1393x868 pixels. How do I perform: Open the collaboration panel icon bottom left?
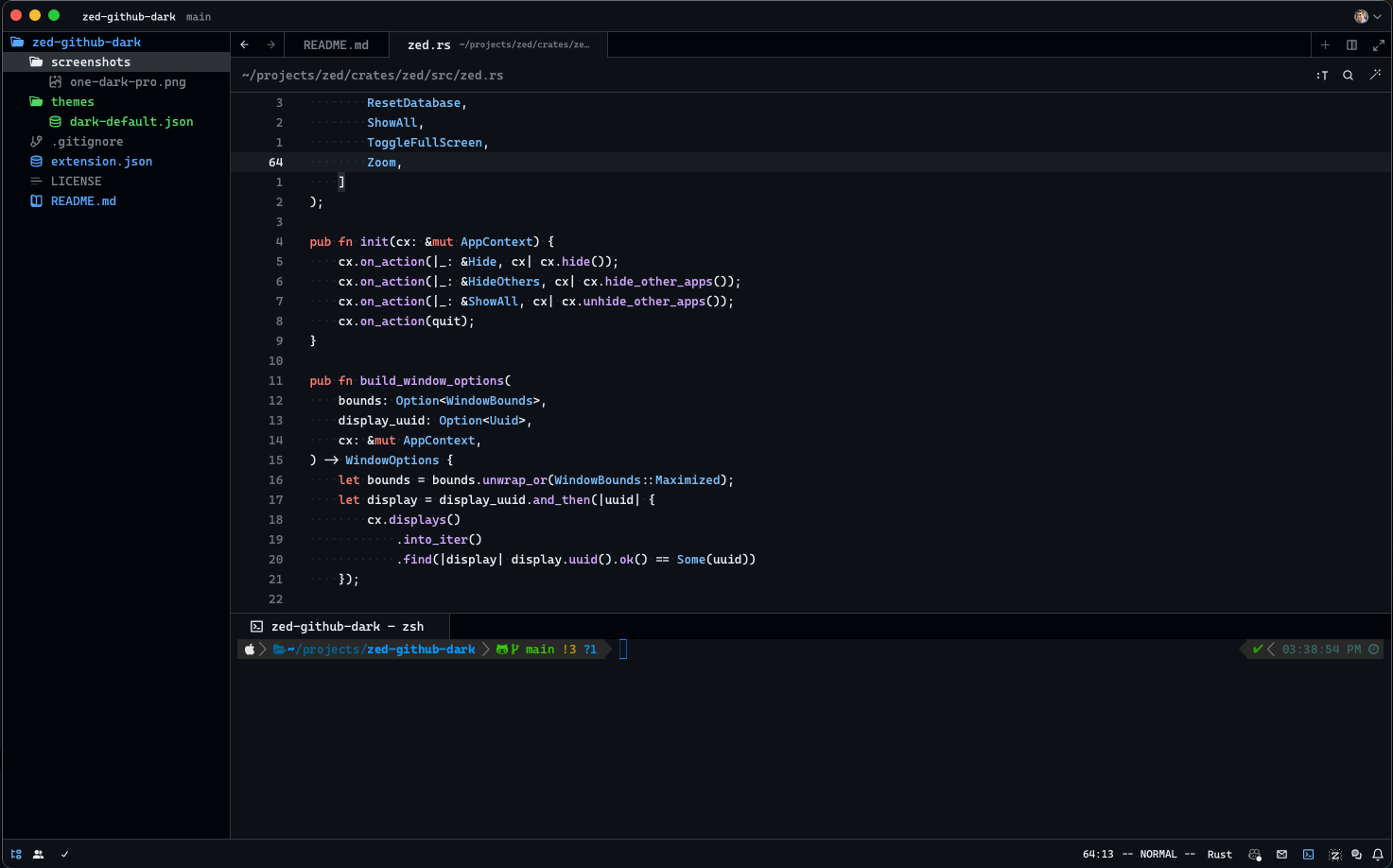[38, 854]
